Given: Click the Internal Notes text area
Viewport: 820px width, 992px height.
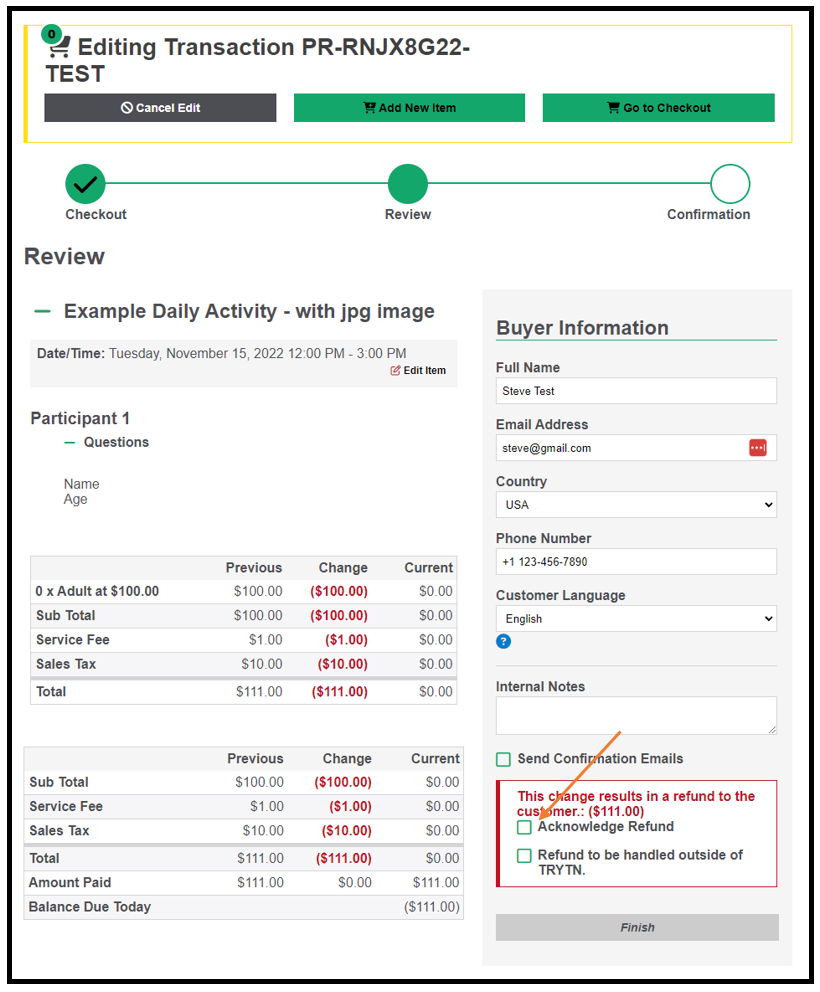Looking at the screenshot, I should (636, 716).
